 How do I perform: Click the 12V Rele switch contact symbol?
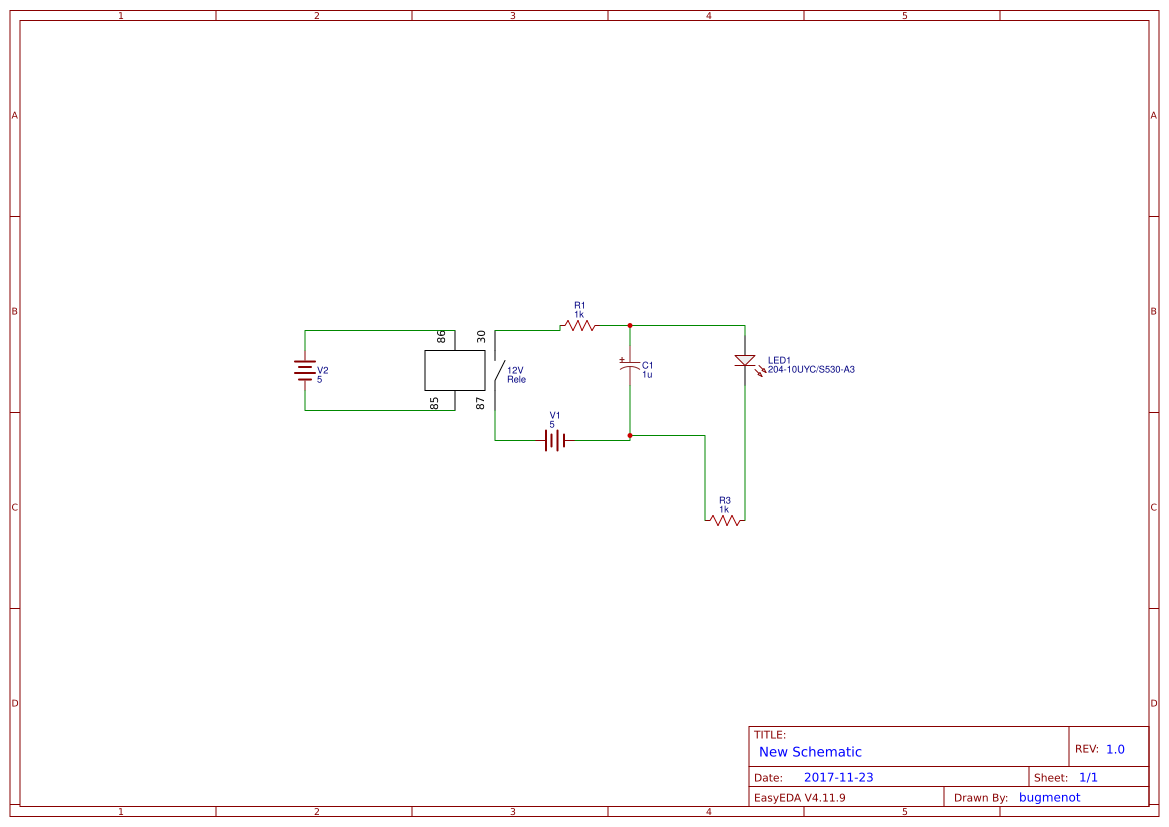click(x=500, y=370)
